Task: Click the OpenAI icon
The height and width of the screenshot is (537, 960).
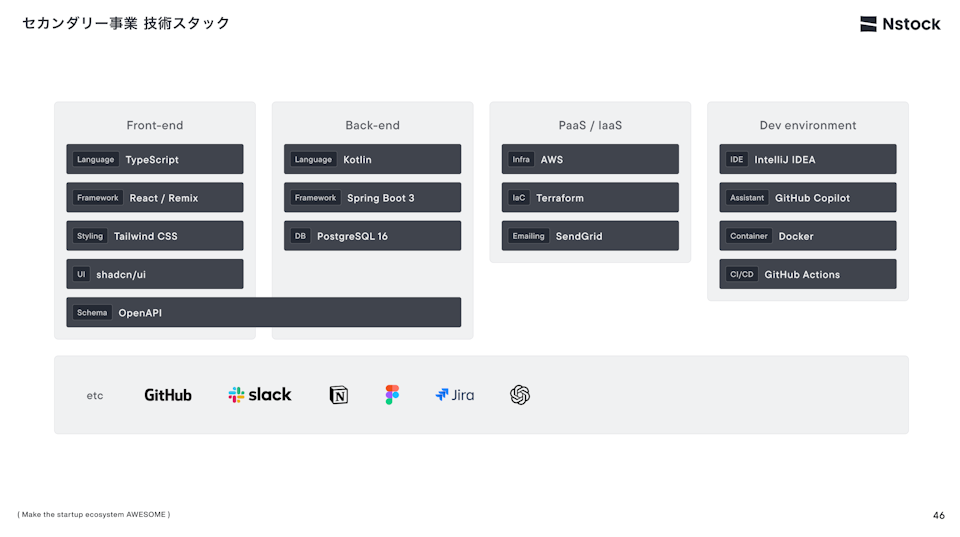Action: (x=520, y=395)
